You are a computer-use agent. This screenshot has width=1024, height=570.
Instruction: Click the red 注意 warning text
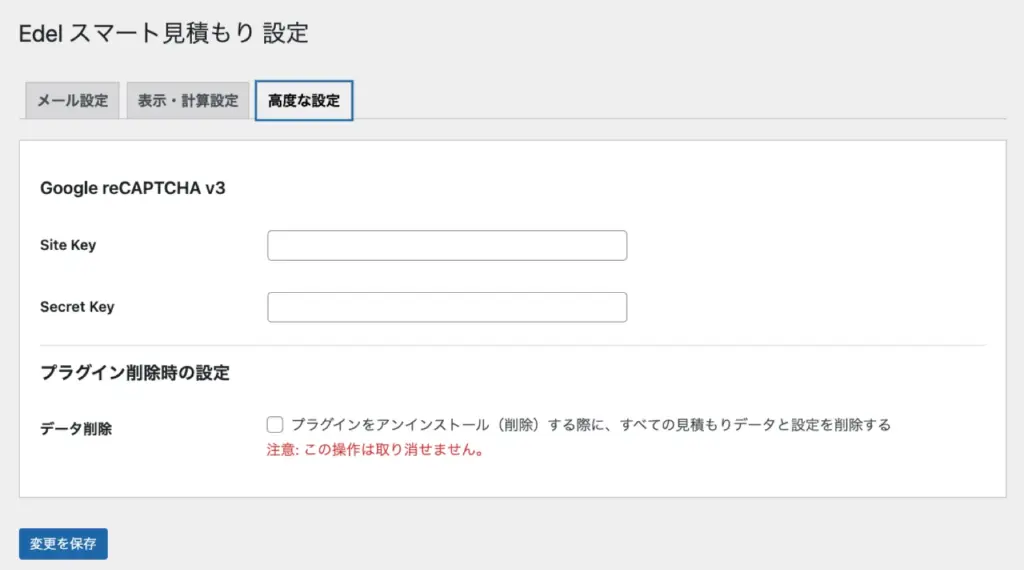(376, 450)
